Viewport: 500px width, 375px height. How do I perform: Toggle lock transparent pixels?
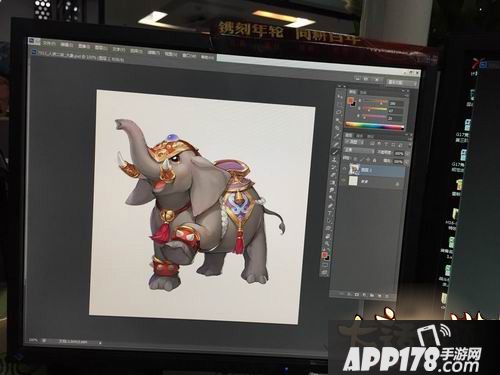[x=355, y=159]
